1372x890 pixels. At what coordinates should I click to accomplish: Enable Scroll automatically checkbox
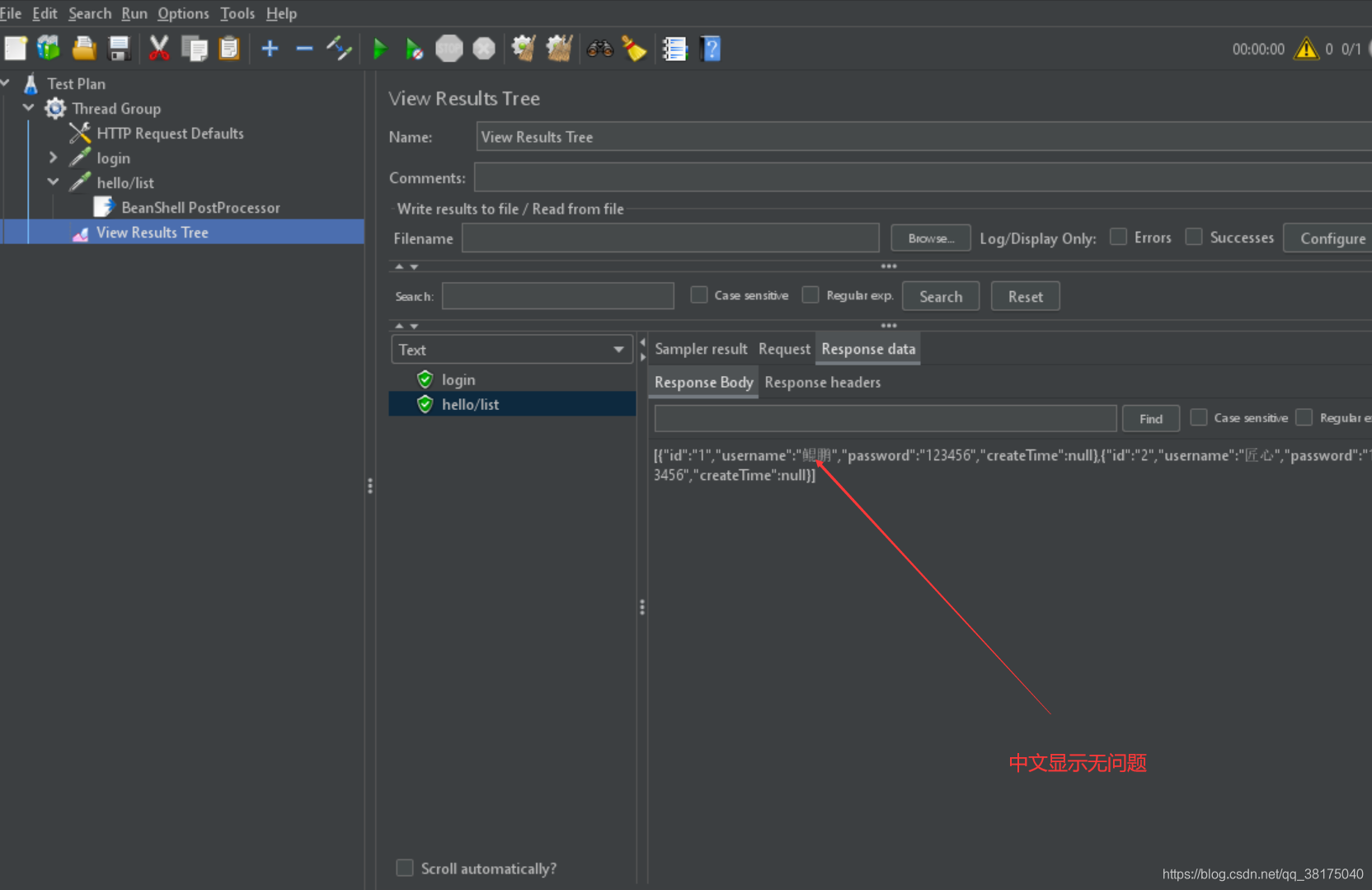(405, 868)
